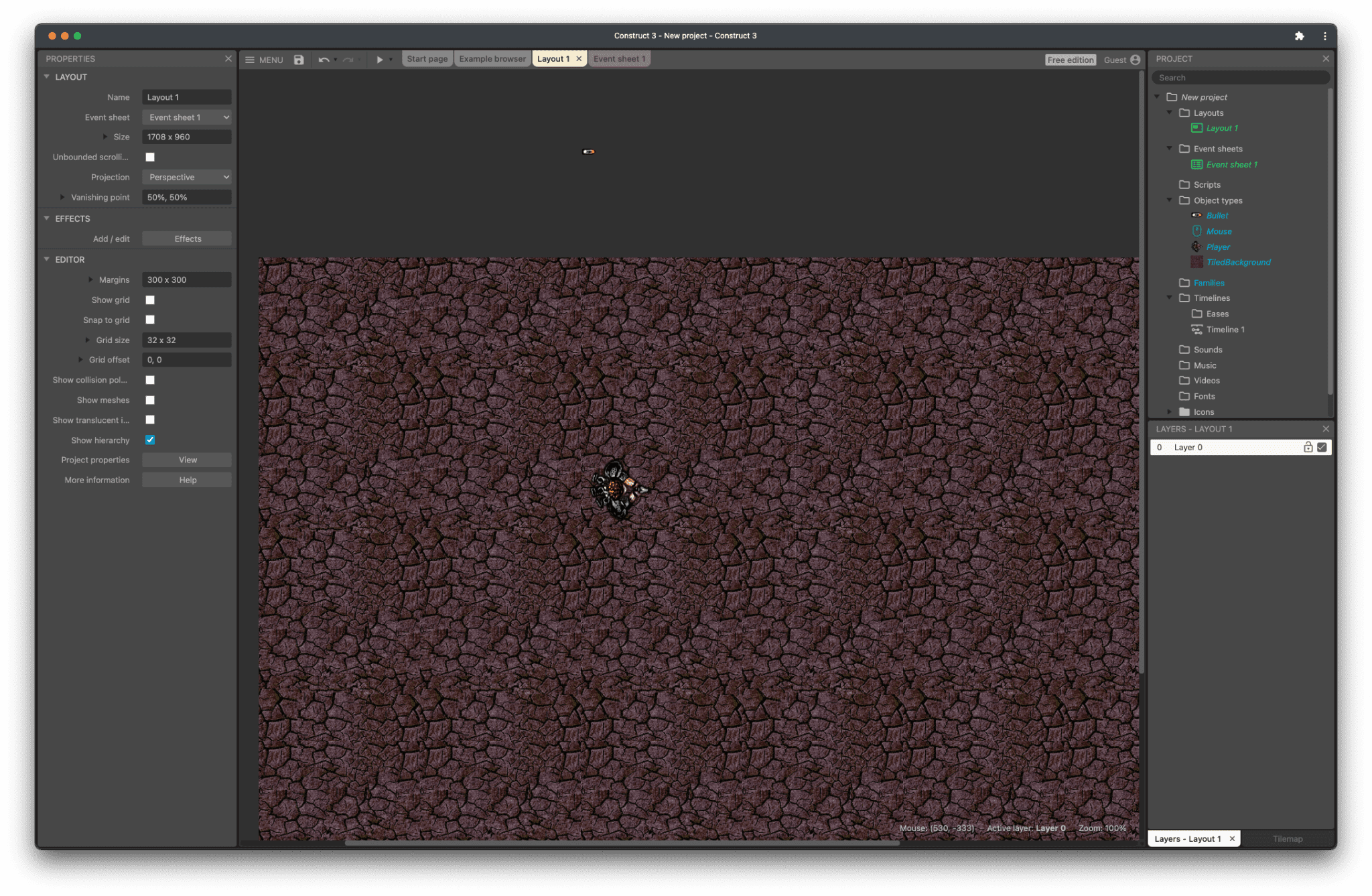Enable Snap to grid checkbox
Image resolution: width=1372 pixels, height=896 pixels.
[x=150, y=320]
